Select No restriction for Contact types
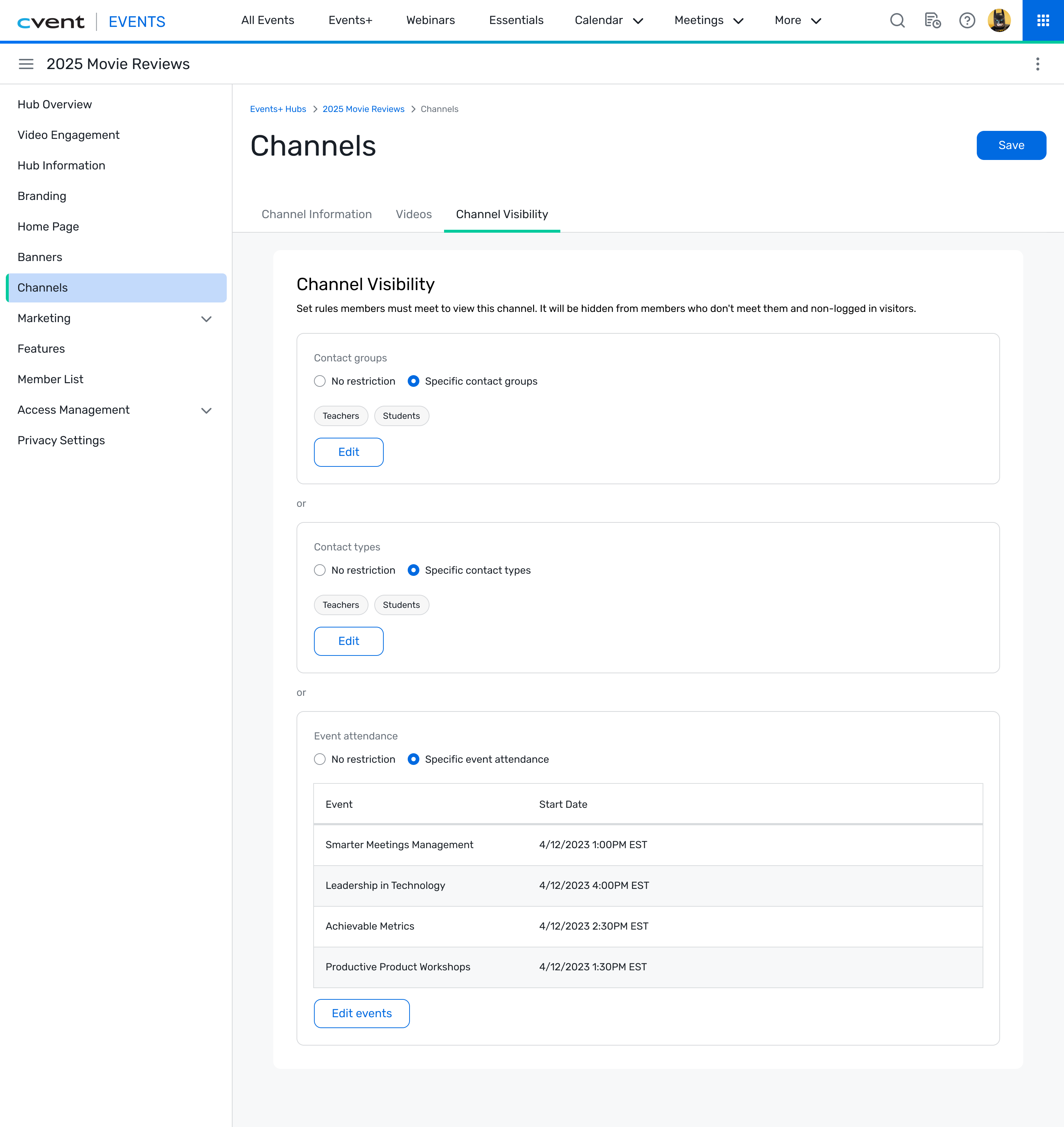This screenshot has width=1064, height=1127. click(320, 570)
